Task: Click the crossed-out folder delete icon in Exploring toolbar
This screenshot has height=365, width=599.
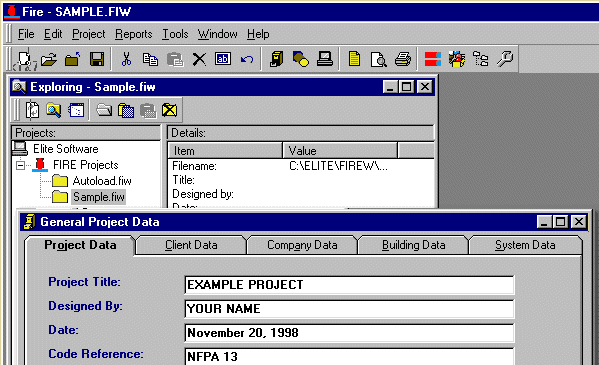Action: click(x=170, y=110)
